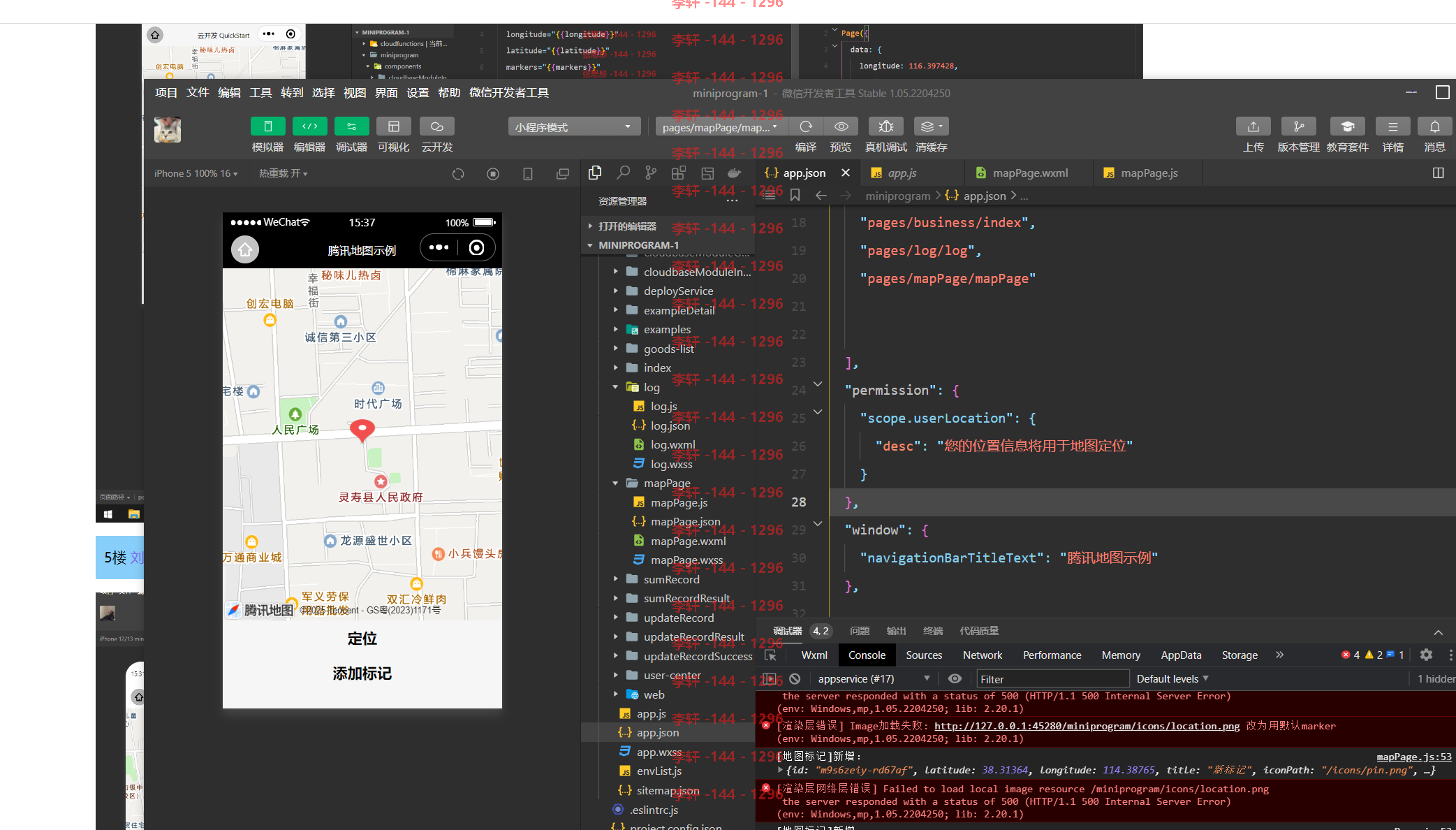Open source control branch icon
The image size is (1456, 830).
pos(651,173)
